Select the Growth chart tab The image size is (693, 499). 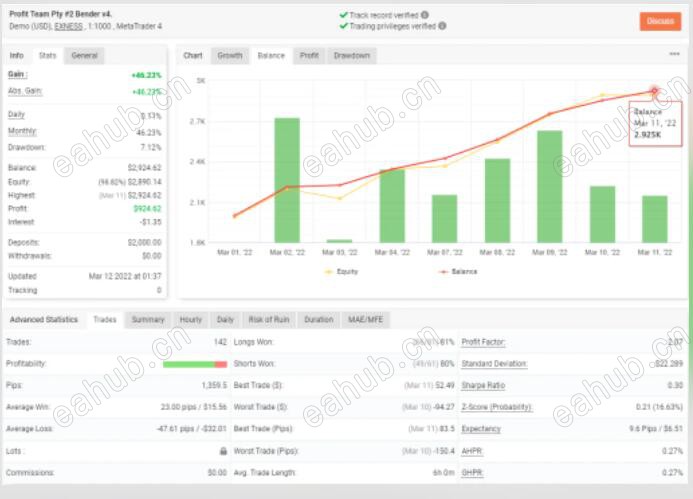[x=230, y=56]
